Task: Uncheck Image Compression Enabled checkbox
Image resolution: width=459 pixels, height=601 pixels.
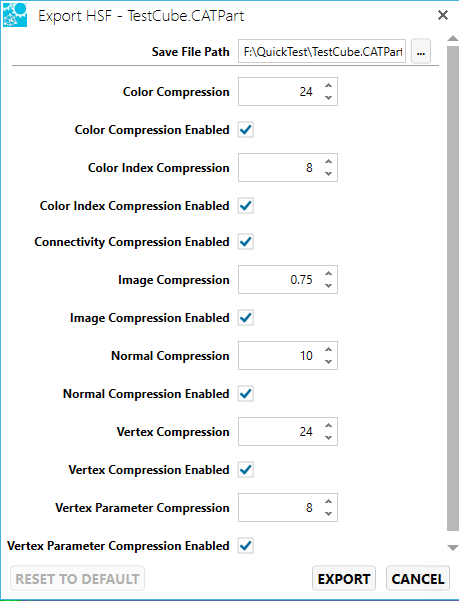Action: tap(246, 318)
